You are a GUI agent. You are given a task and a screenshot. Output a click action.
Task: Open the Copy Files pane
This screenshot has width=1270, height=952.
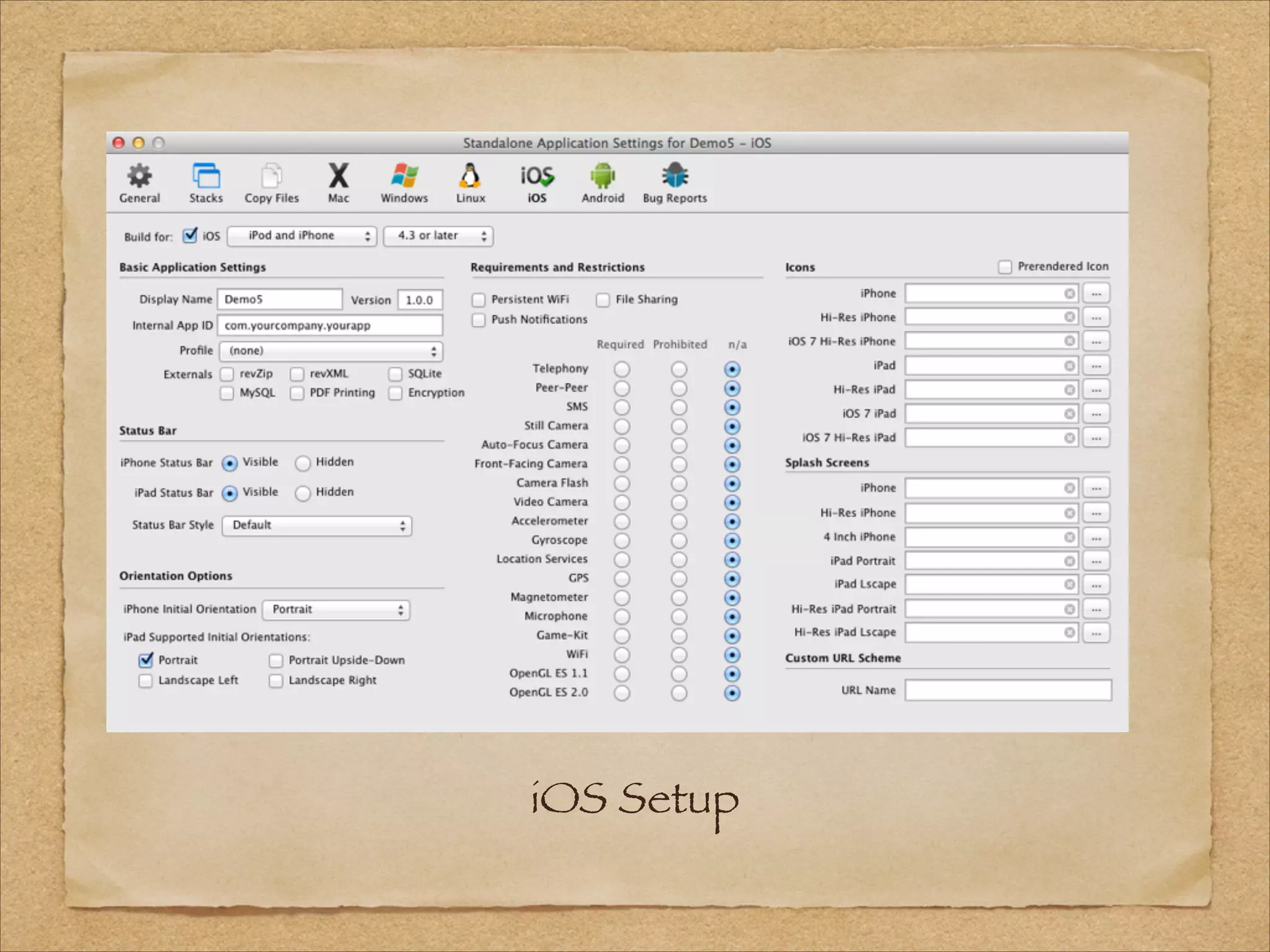[271, 183]
